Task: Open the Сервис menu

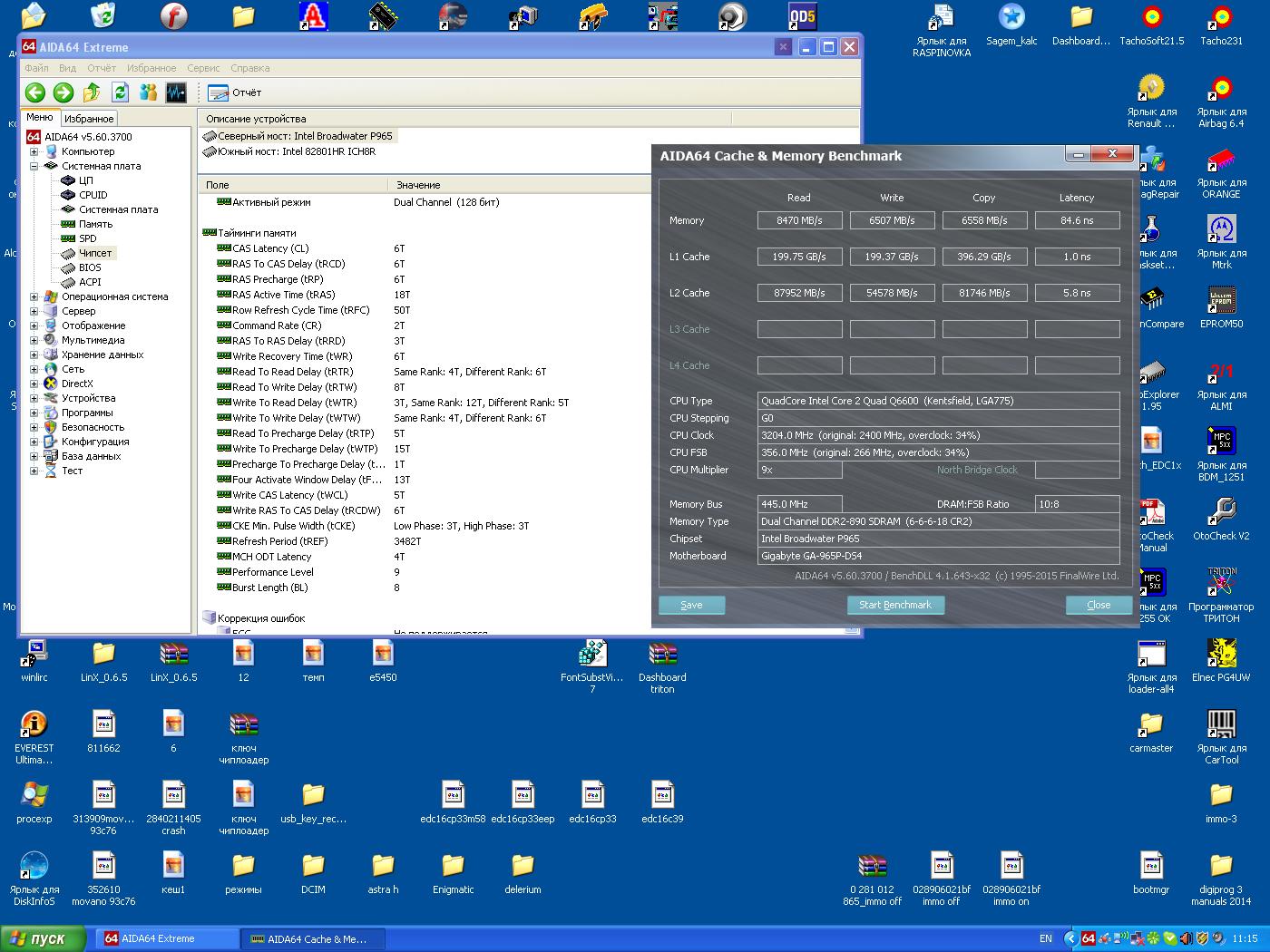Action: pos(203,68)
